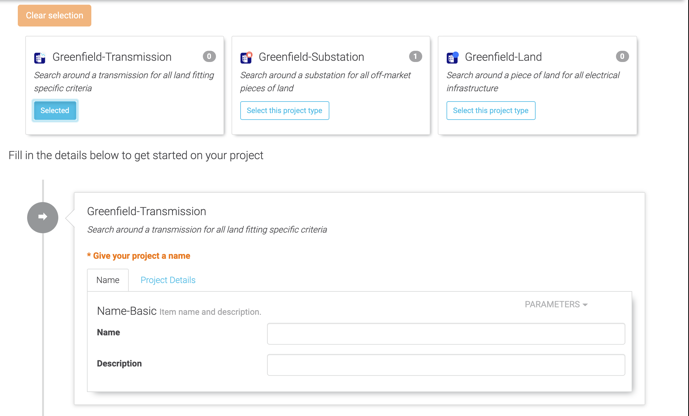
Task: Click the count badge on Greenfield-Land card
Action: 622,57
